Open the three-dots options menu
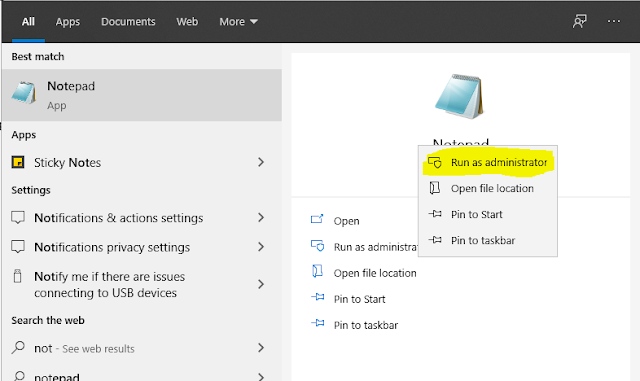The image size is (640, 381). [x=613, y=21]
